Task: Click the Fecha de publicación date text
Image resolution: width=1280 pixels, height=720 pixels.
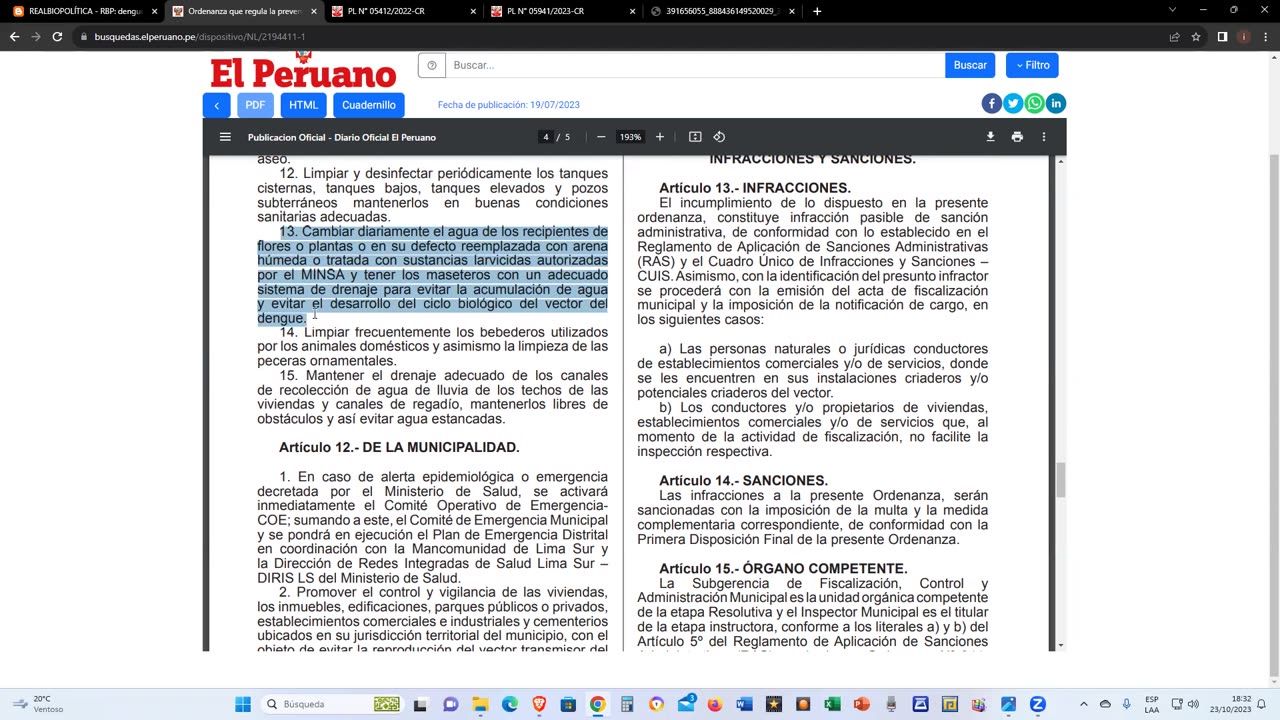Action: click(x=508, y=105)
